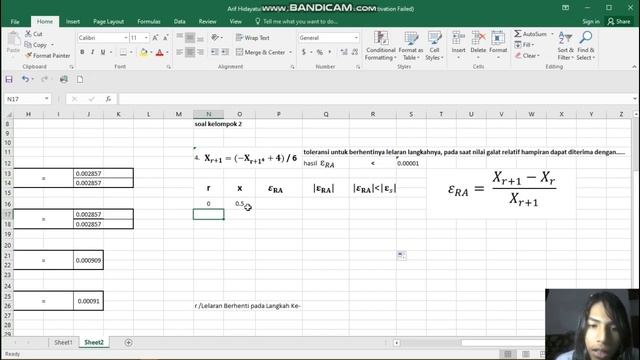Click the Increase Indent icon
This screenshot has width=640, height=360.
(225, 52)
